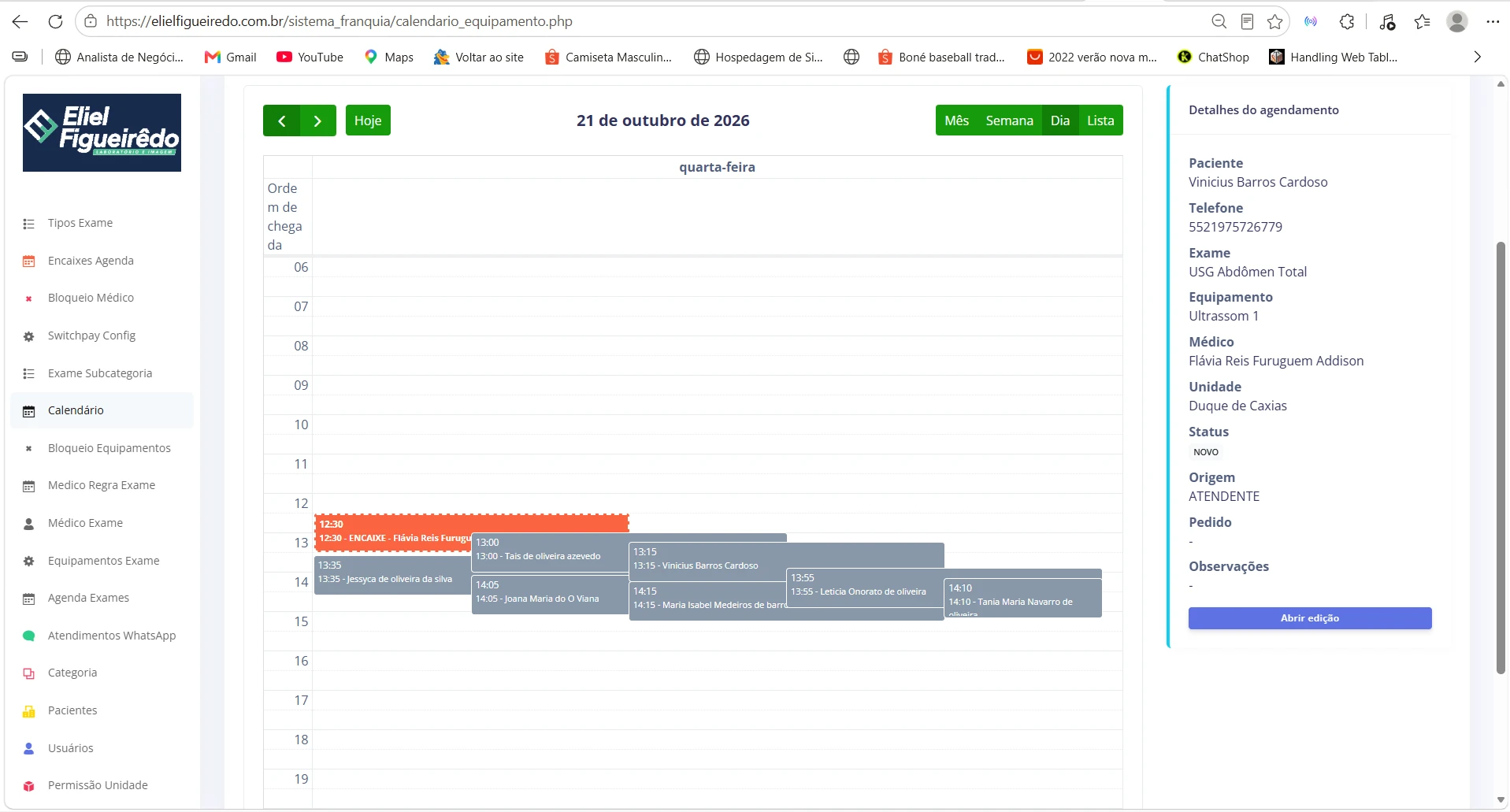The width and height of the screenshot is (1510, 812).
Task: Go to previous day with left arrow
Action: (x=281, y=121)
